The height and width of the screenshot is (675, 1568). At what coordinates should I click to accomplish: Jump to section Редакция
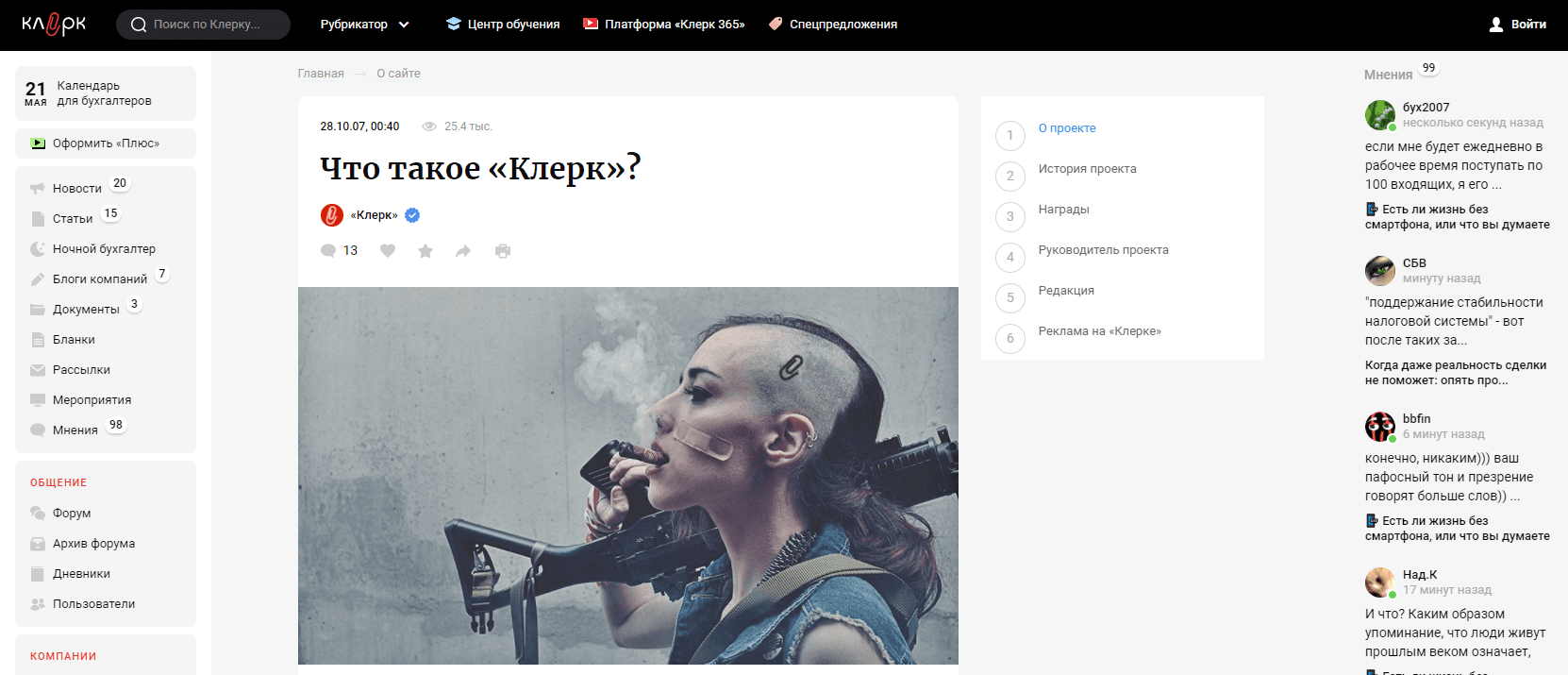coord(1066,291)
